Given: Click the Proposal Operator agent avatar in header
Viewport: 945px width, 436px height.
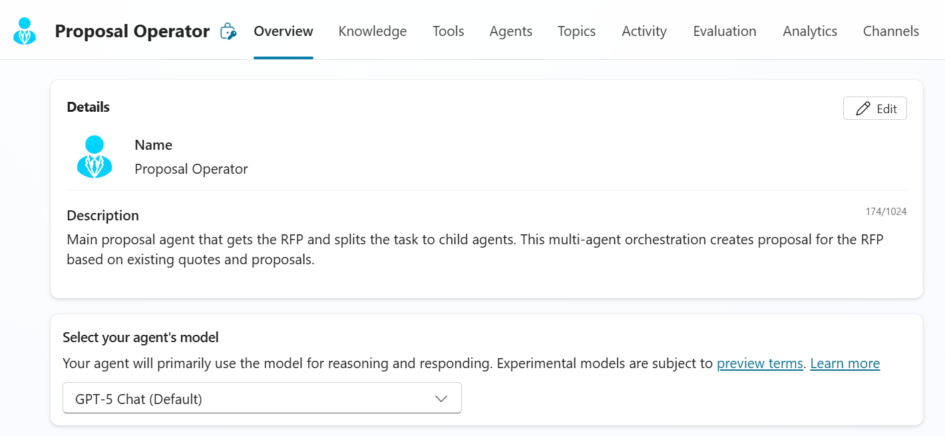Looking at the screenshot, I should [25, 31].
